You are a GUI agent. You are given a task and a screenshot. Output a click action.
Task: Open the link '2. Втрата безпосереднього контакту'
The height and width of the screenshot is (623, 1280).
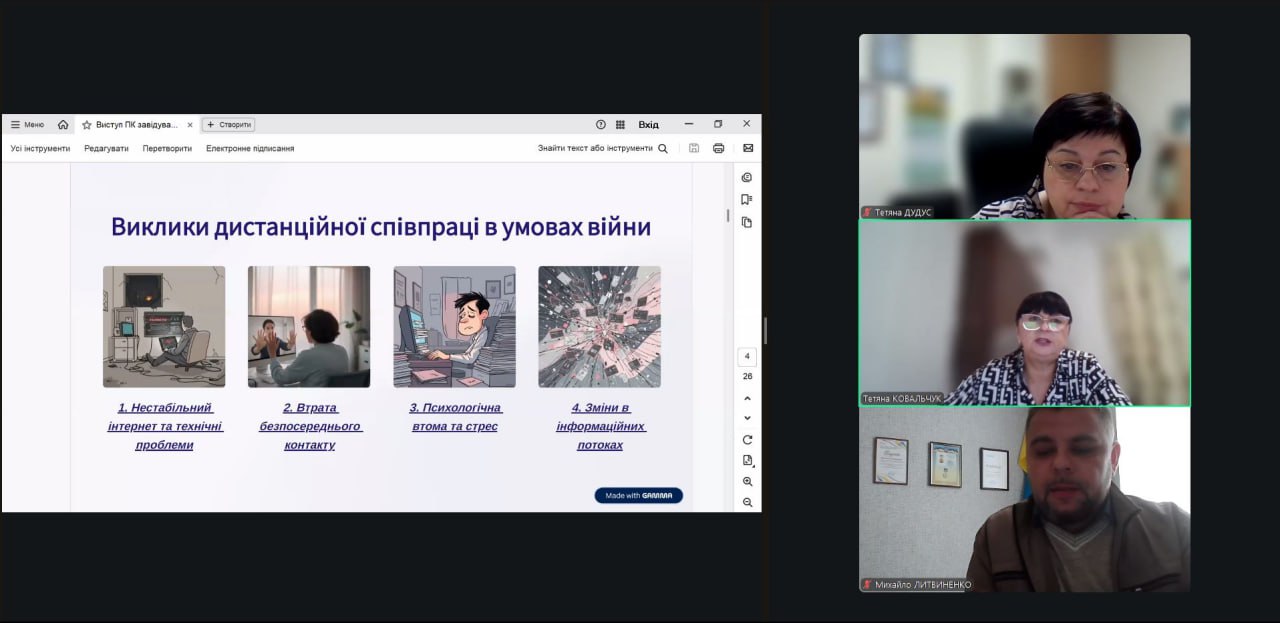point(310,426)
